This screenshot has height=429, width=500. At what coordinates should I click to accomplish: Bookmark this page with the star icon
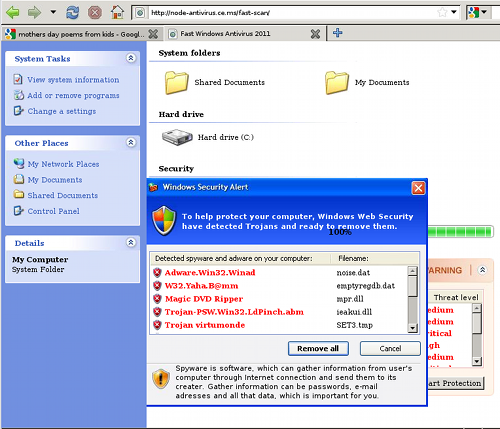[x=442, y=13]
